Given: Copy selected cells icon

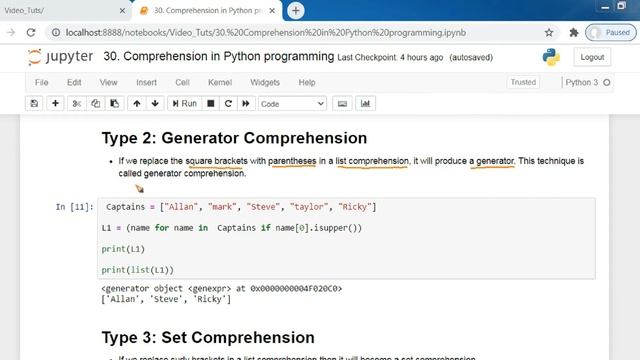Looking at the screenshot, I should tap(96, 104).
